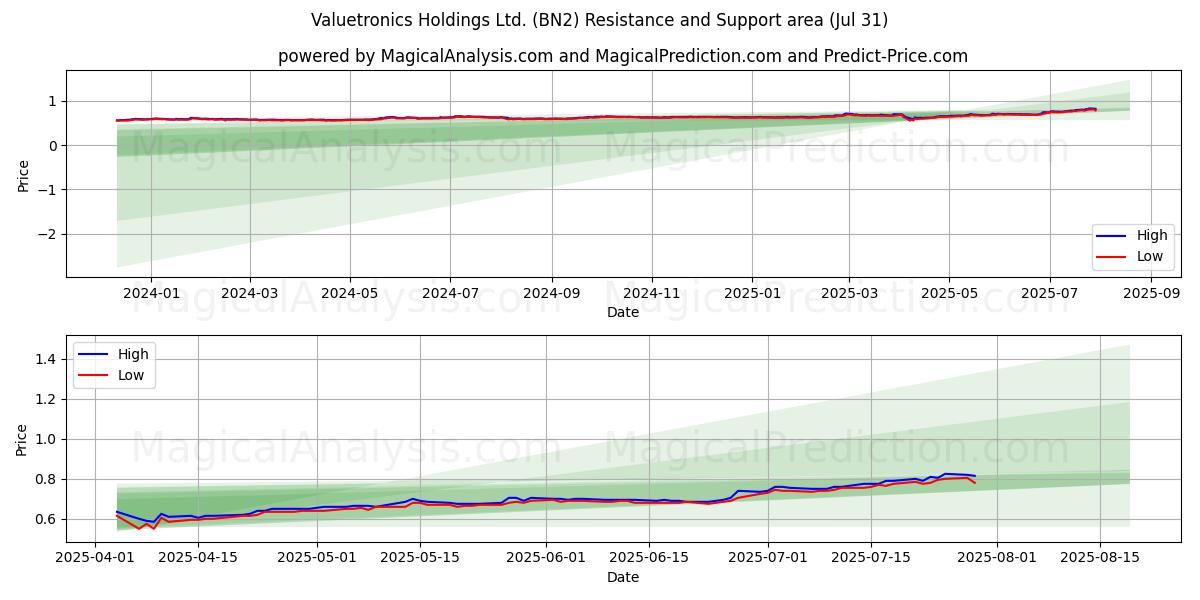Click the 2025-05-15 label on the lower chart
This screenshot has height=600, width=1200.
(x=418, y=560)
